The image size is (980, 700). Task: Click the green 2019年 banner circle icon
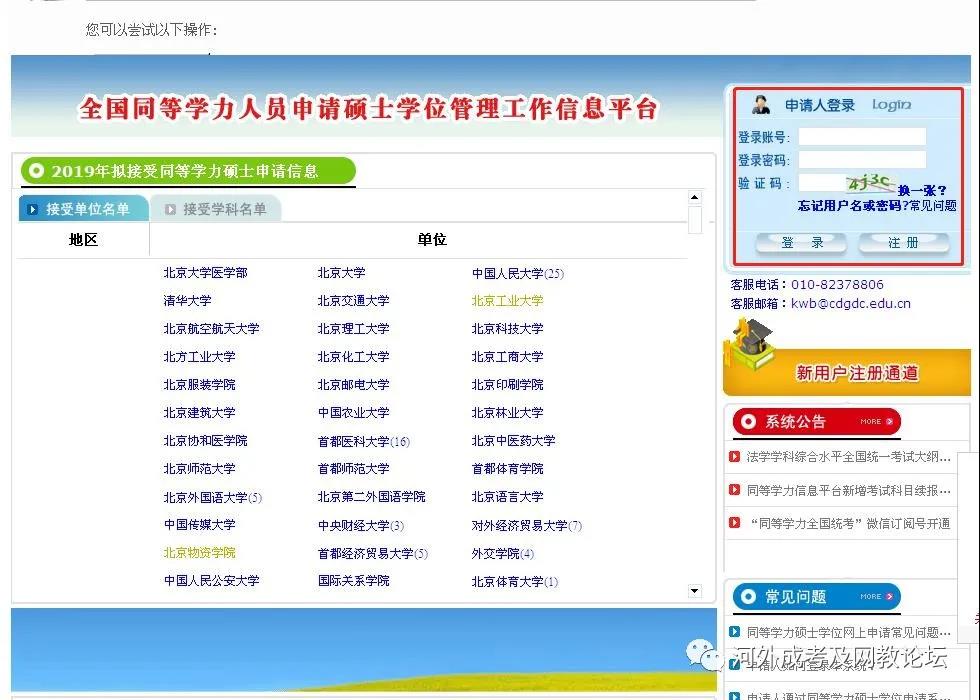click(36, 171)
